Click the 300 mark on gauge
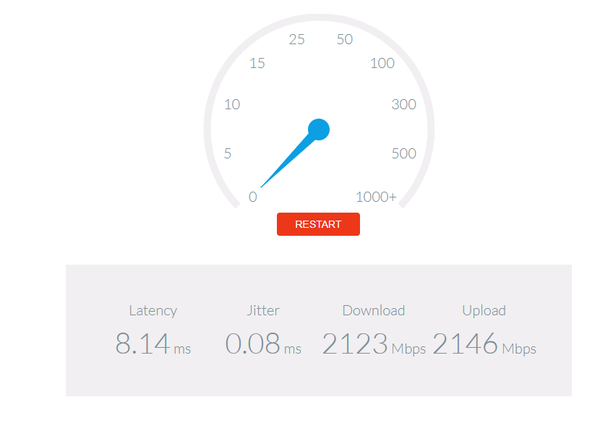 pos(404,104)
